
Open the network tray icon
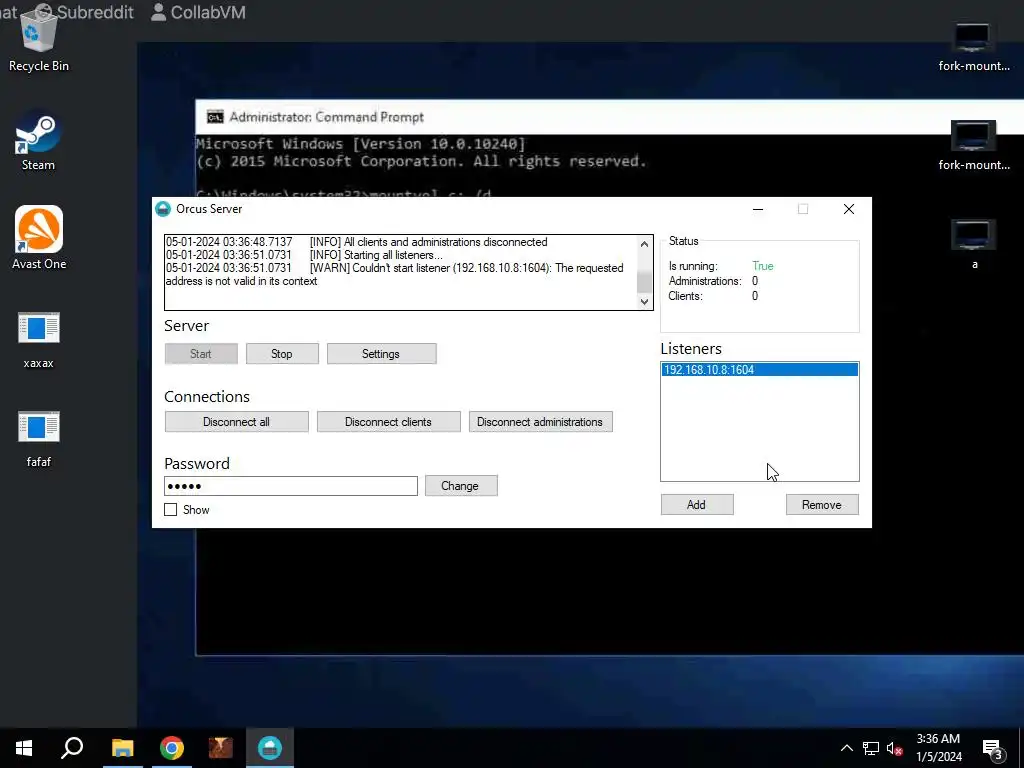[x=871, y=748]
